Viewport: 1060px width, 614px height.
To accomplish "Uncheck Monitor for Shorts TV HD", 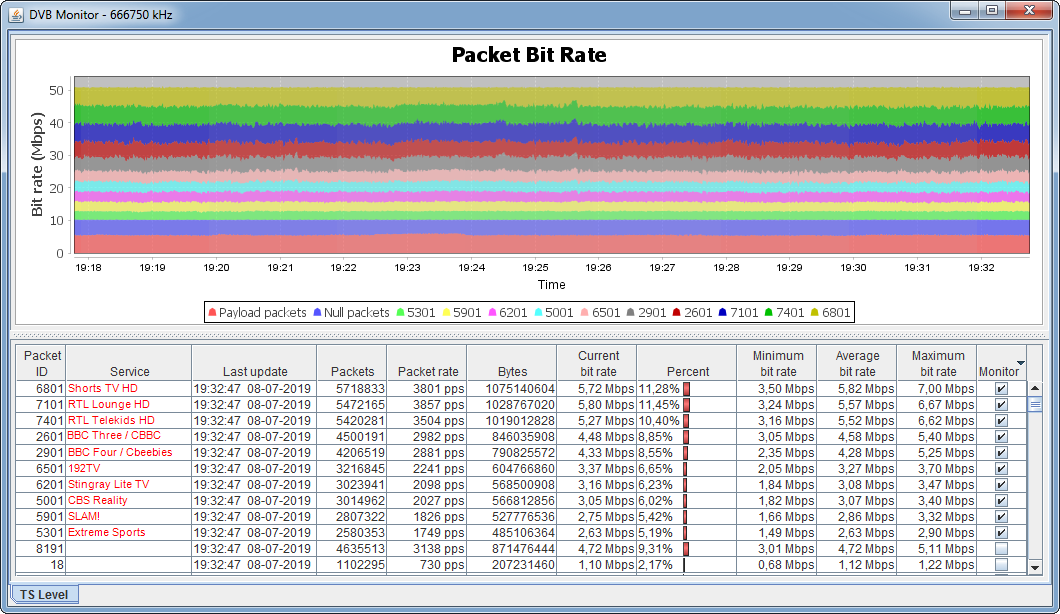I will coord(1001,389).
